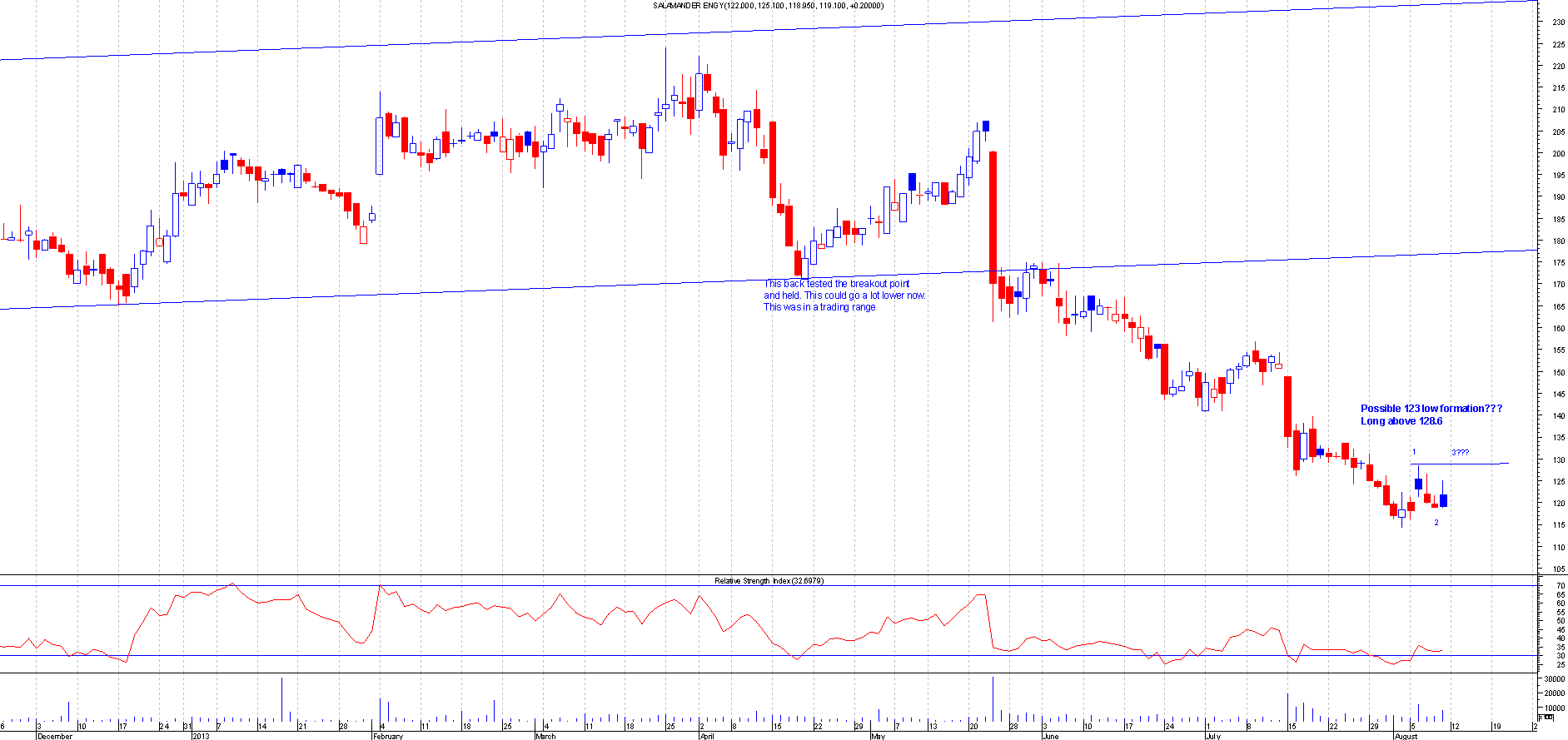Viewport: 1568px width, 740px height.
Task: Click the 2013 year label
Action: click(201, 736)
